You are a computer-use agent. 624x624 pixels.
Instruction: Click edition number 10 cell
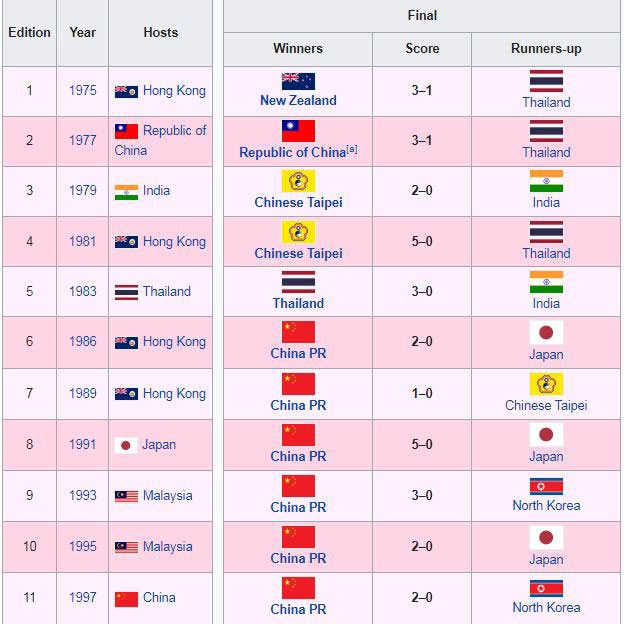[29, 546]
